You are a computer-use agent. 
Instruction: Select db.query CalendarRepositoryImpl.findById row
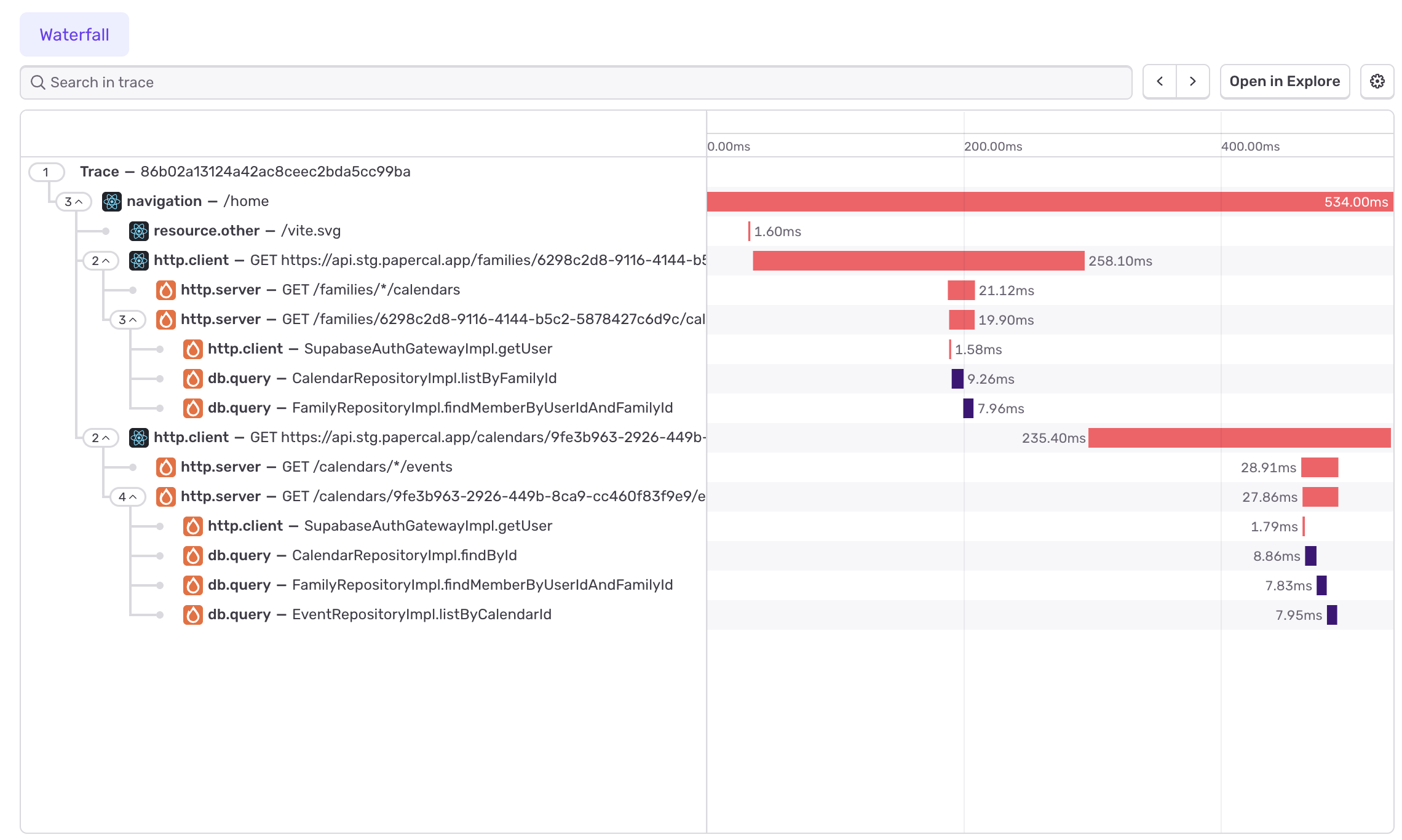pyautogui.click(x=404, y=556)
